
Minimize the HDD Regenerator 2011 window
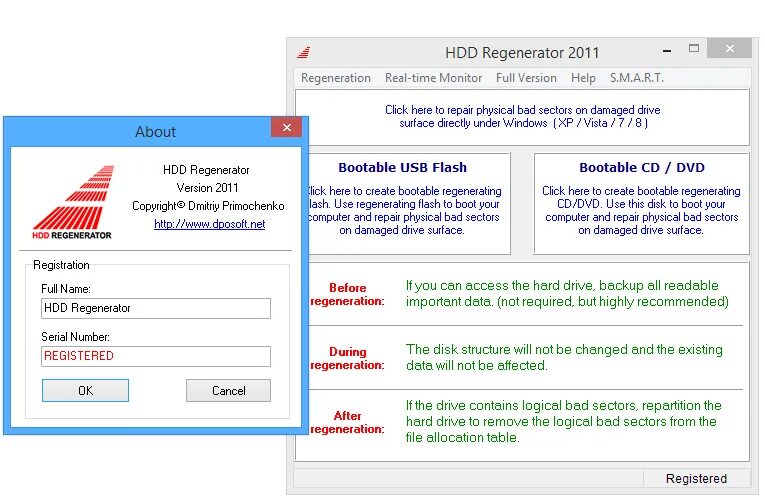pyautogui.click(x=667, y=51)
